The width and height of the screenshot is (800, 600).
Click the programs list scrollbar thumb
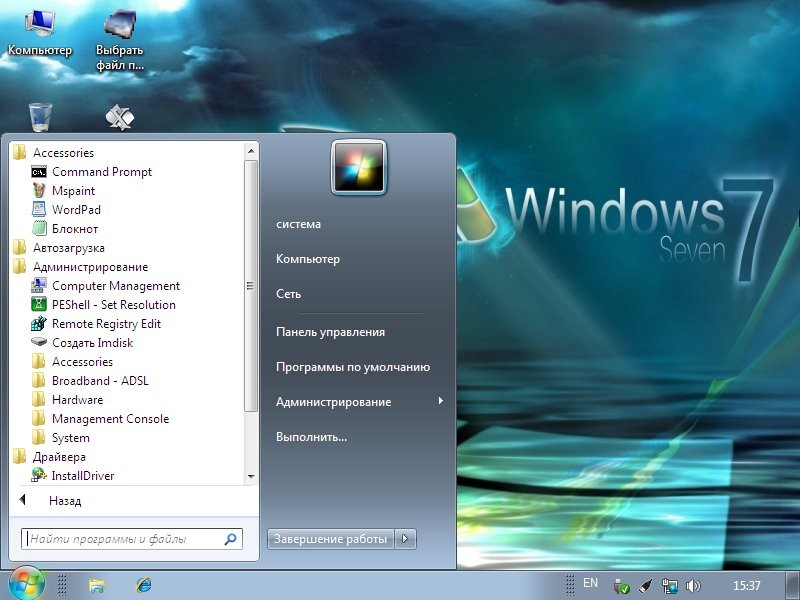click(x=251, y=286)
